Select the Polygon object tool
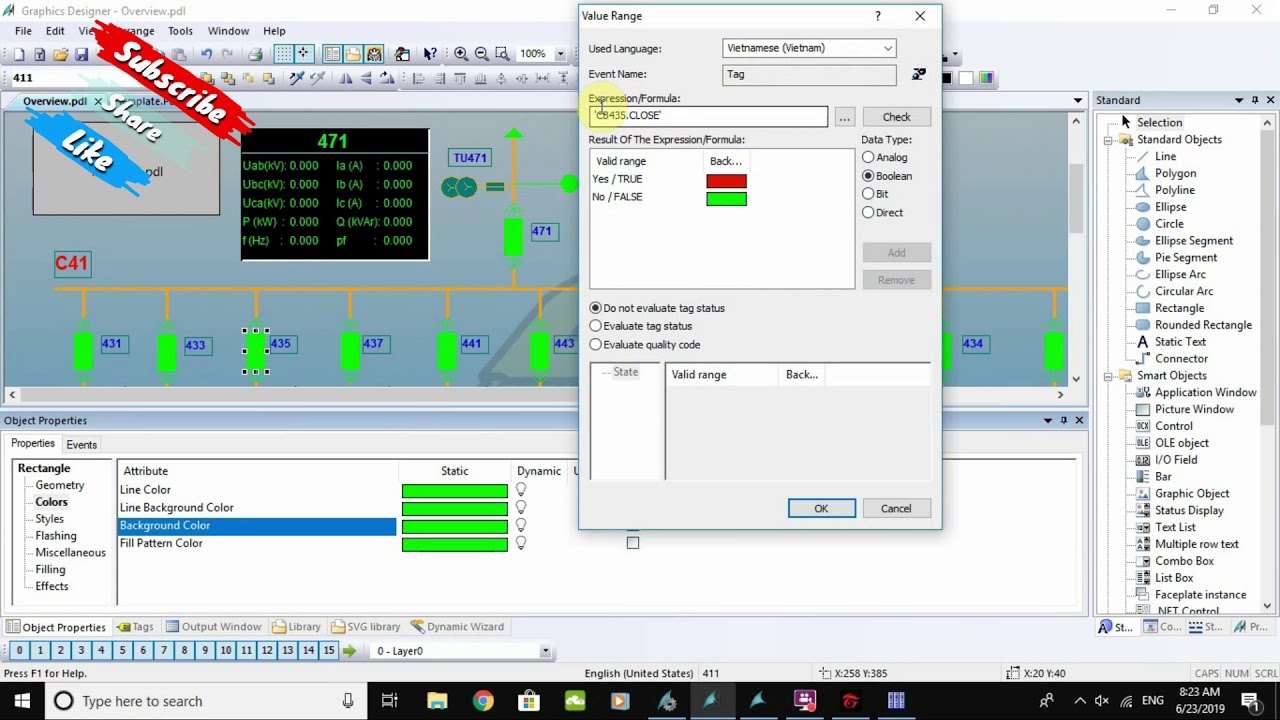This screenshot has width=1280, height=720. click(x=1175, y=173)
